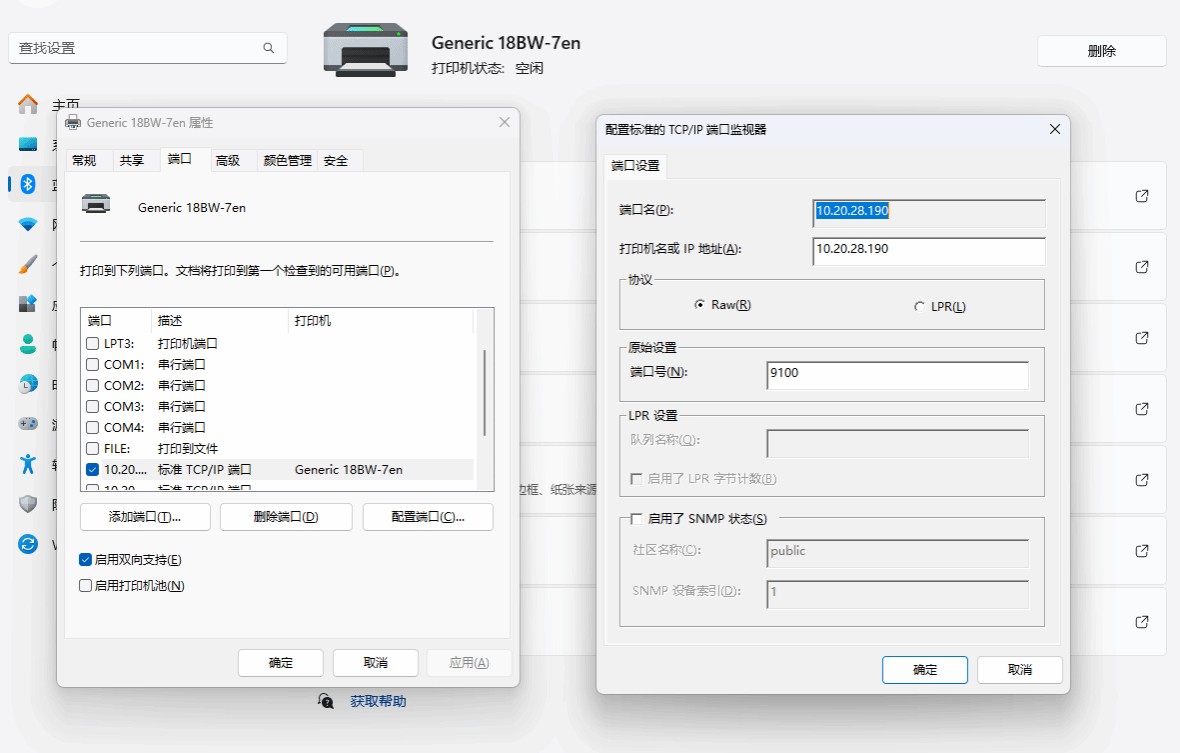Select the Raw protocol radio button
Viewport: 1180px width, 753px height.
point(700,305)
